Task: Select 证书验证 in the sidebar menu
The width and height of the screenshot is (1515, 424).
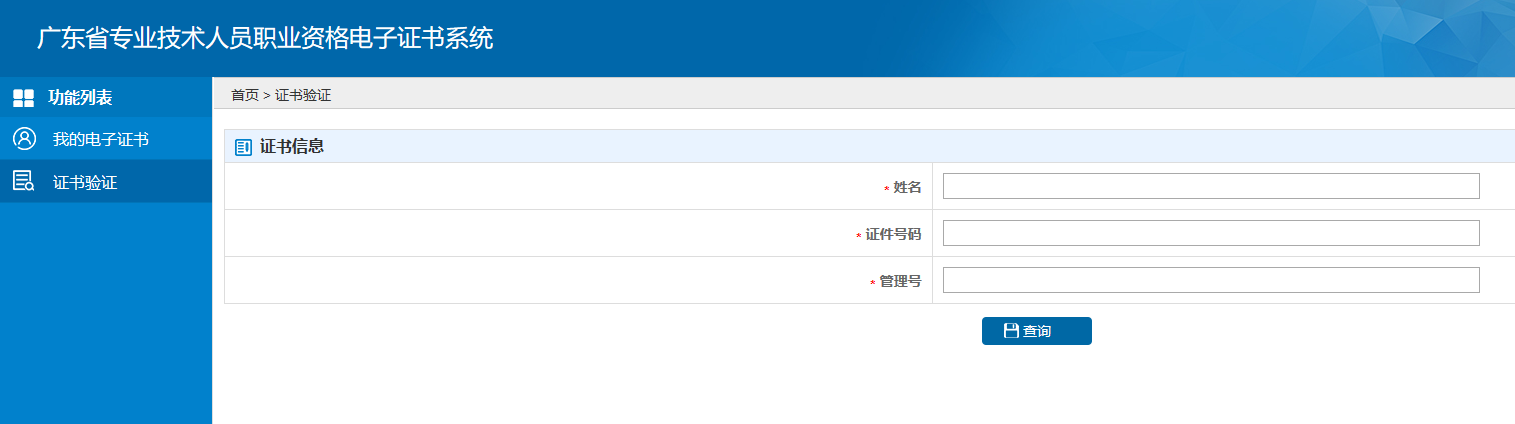Action: pos(85,183)
